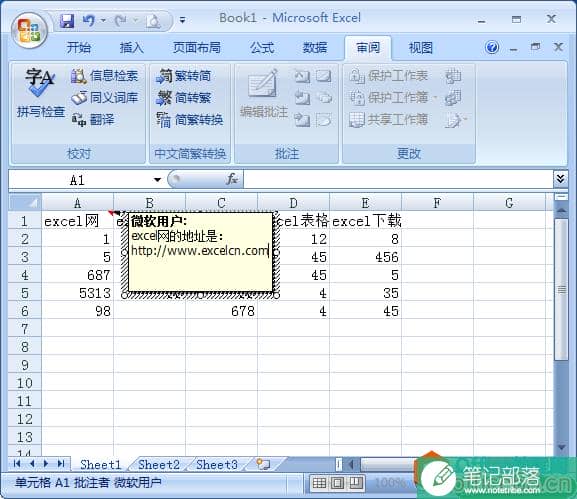Switch to Normal view button
577x499 pixels.
319,483
